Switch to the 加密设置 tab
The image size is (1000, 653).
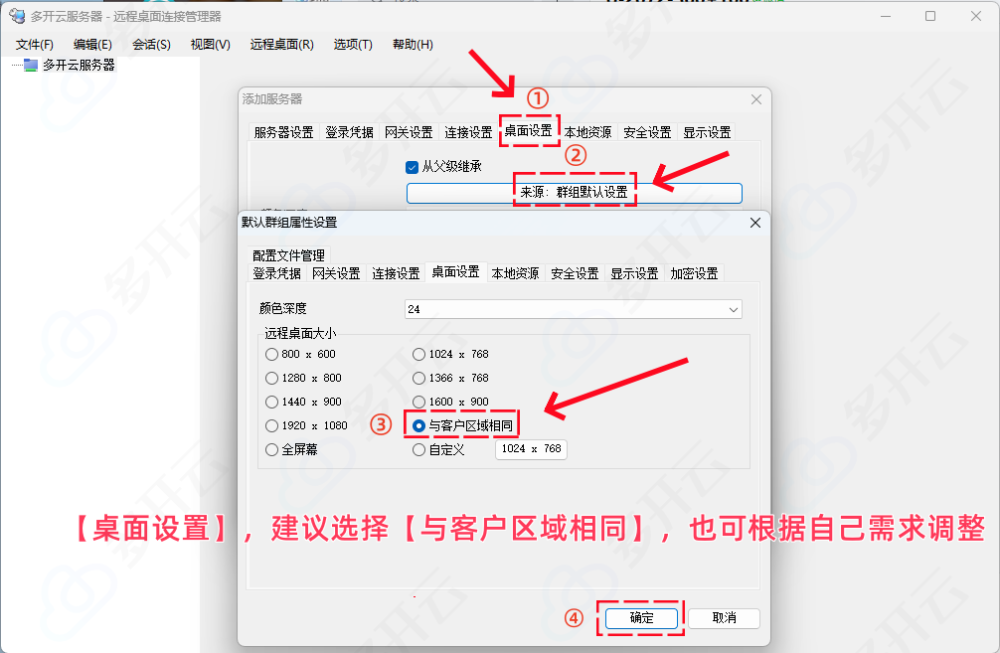click(694, 274)
